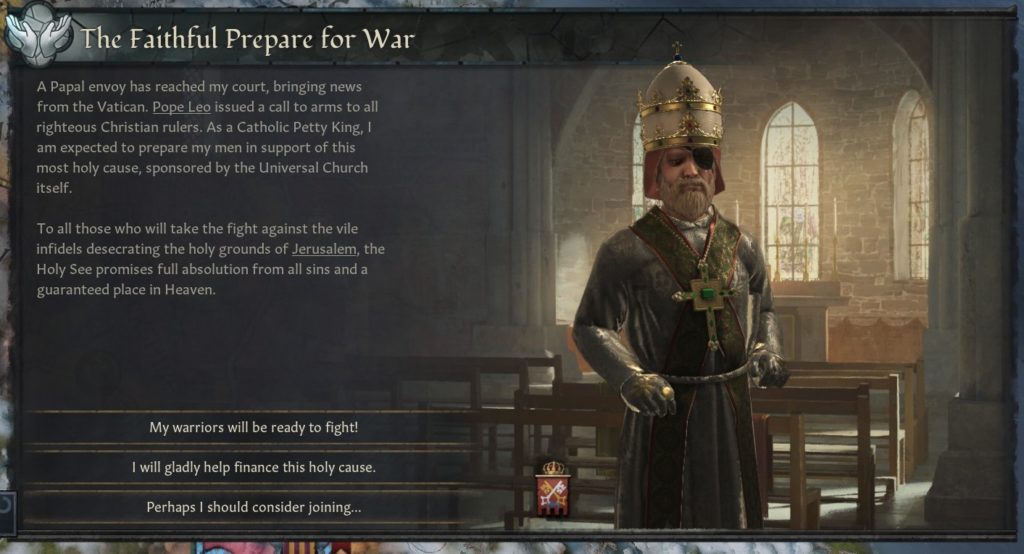
Task: Select the dark red shield beside striped arms
Action: [x=340, y=547]
